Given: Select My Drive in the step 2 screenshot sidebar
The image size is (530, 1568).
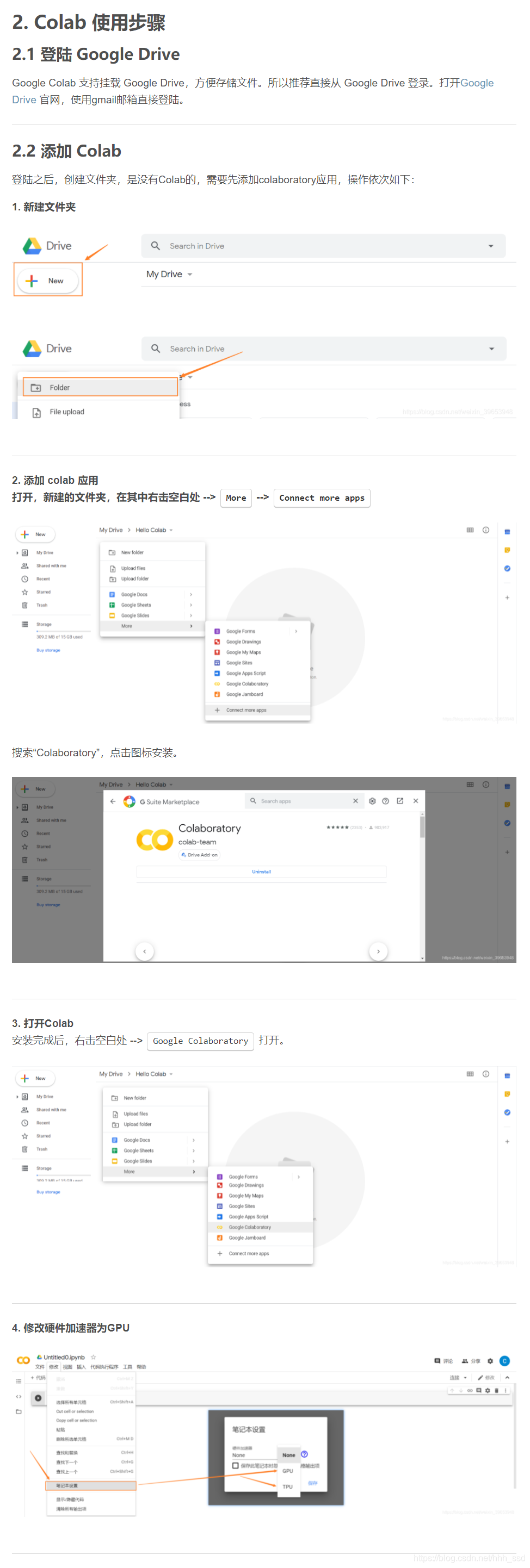Looking at the screenshot, I should [x=45, y=553].
